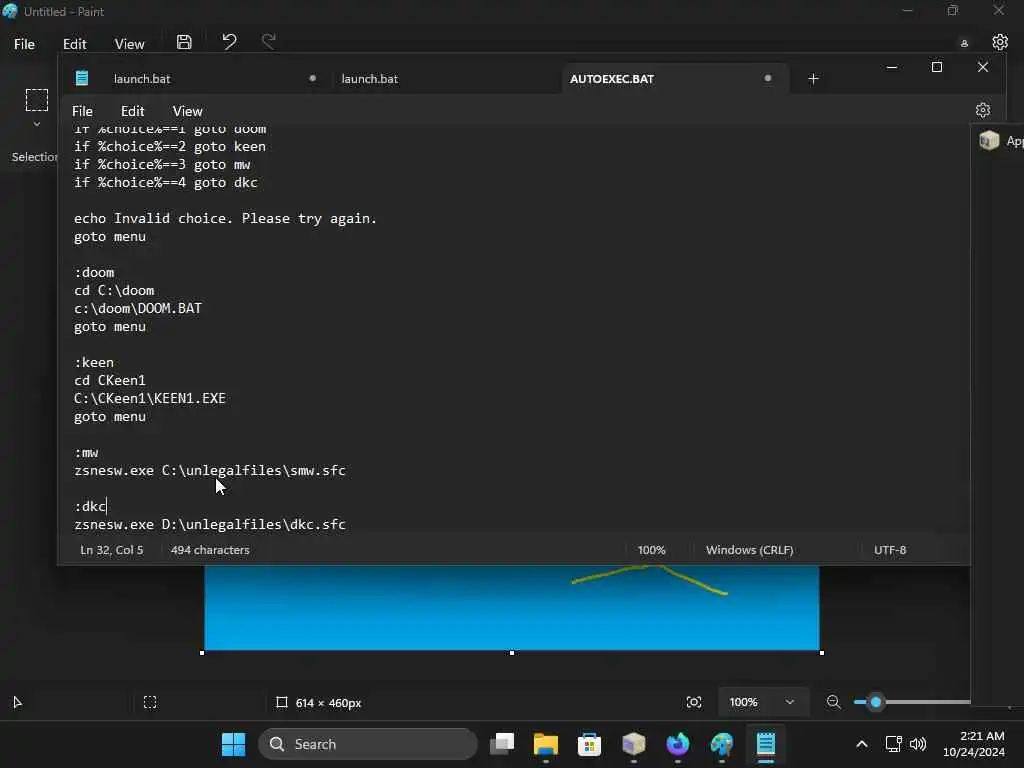
Task: Click line 'C:\CKeen1\KEEN1.EXE'
Action: [x=150, y=398]
